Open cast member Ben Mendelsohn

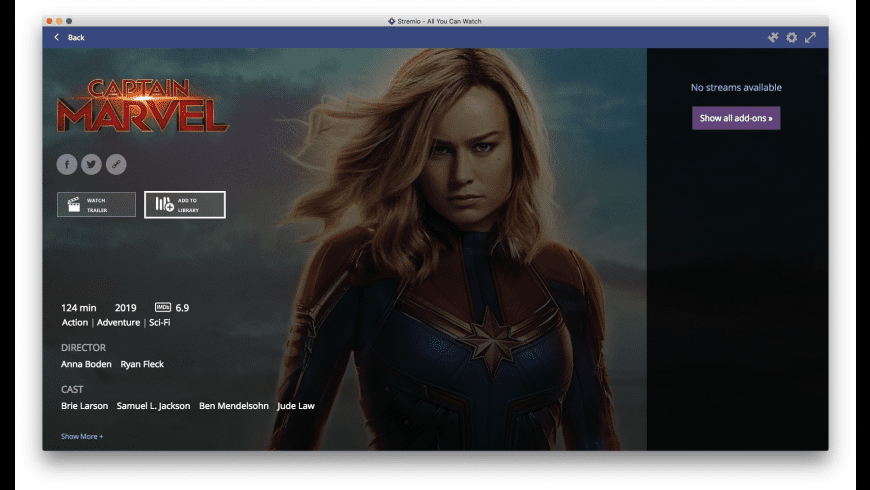coord(234,406)
